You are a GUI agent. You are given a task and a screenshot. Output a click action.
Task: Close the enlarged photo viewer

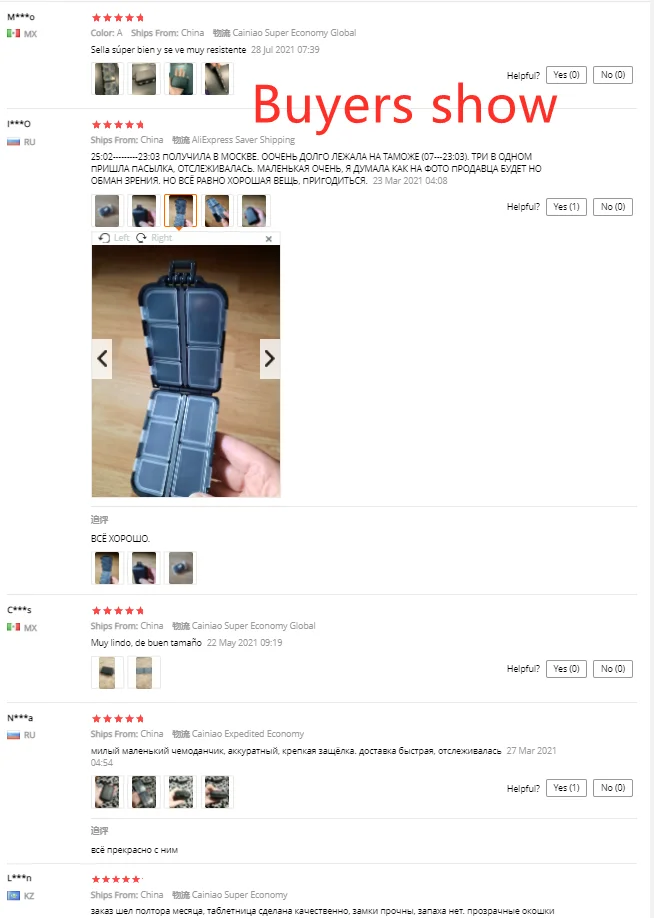(x=269, y=239)
